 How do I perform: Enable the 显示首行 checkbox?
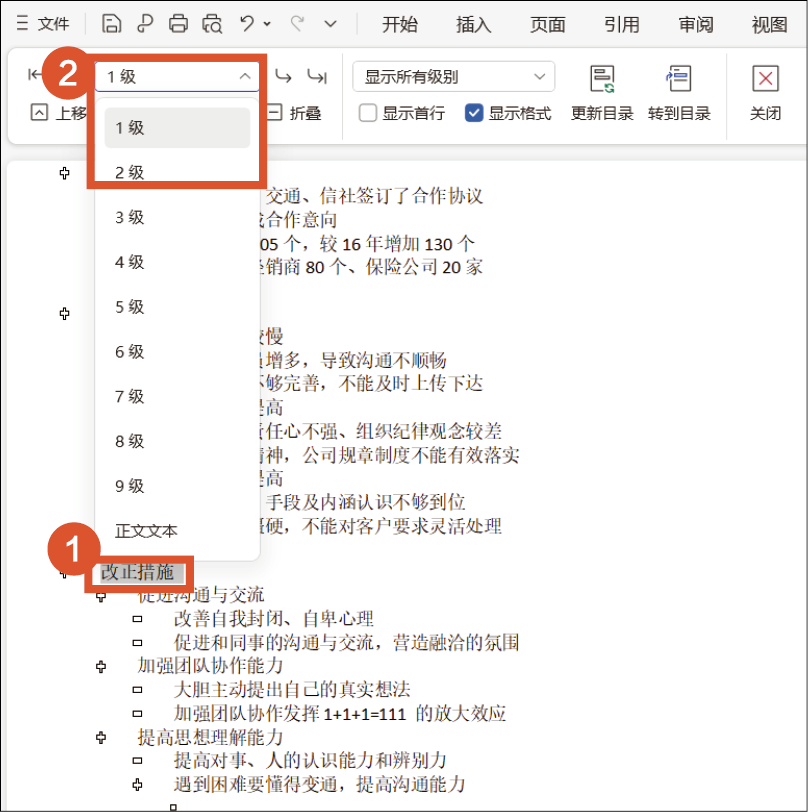click(x=368, y=113)
